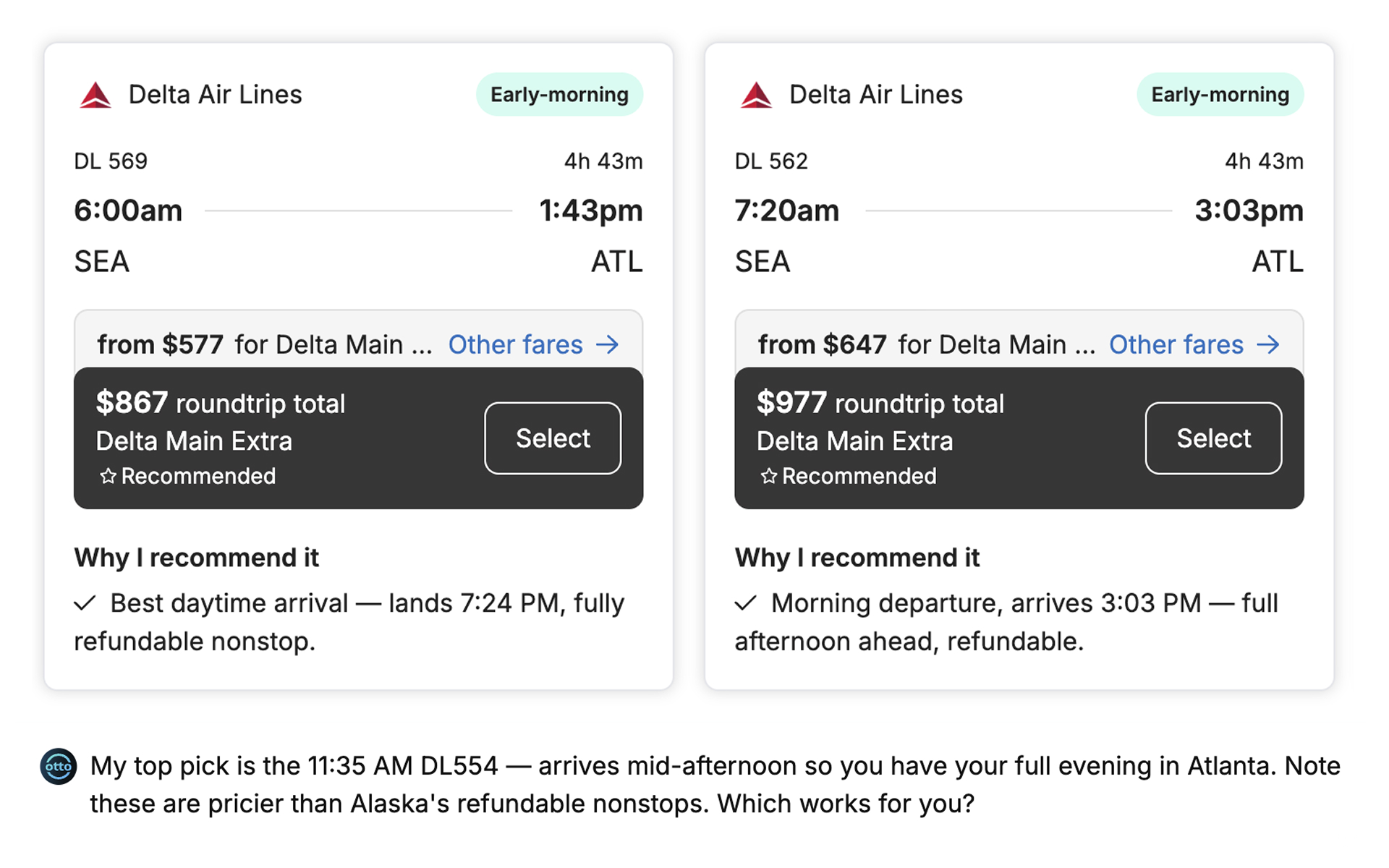Click the checkmark next to Best daytime arrival

click(85, 603)
